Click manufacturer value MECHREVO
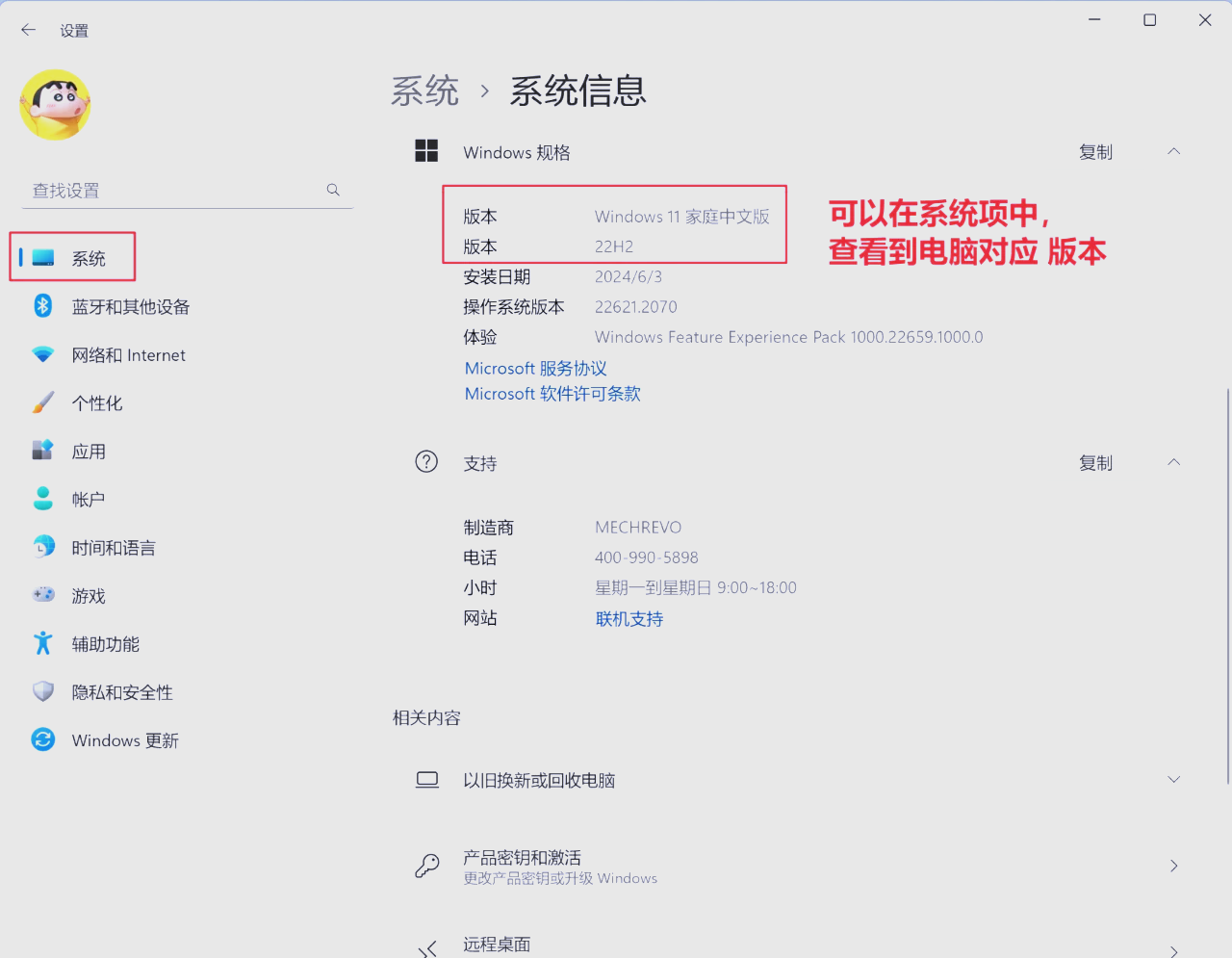 pos(638,528)
